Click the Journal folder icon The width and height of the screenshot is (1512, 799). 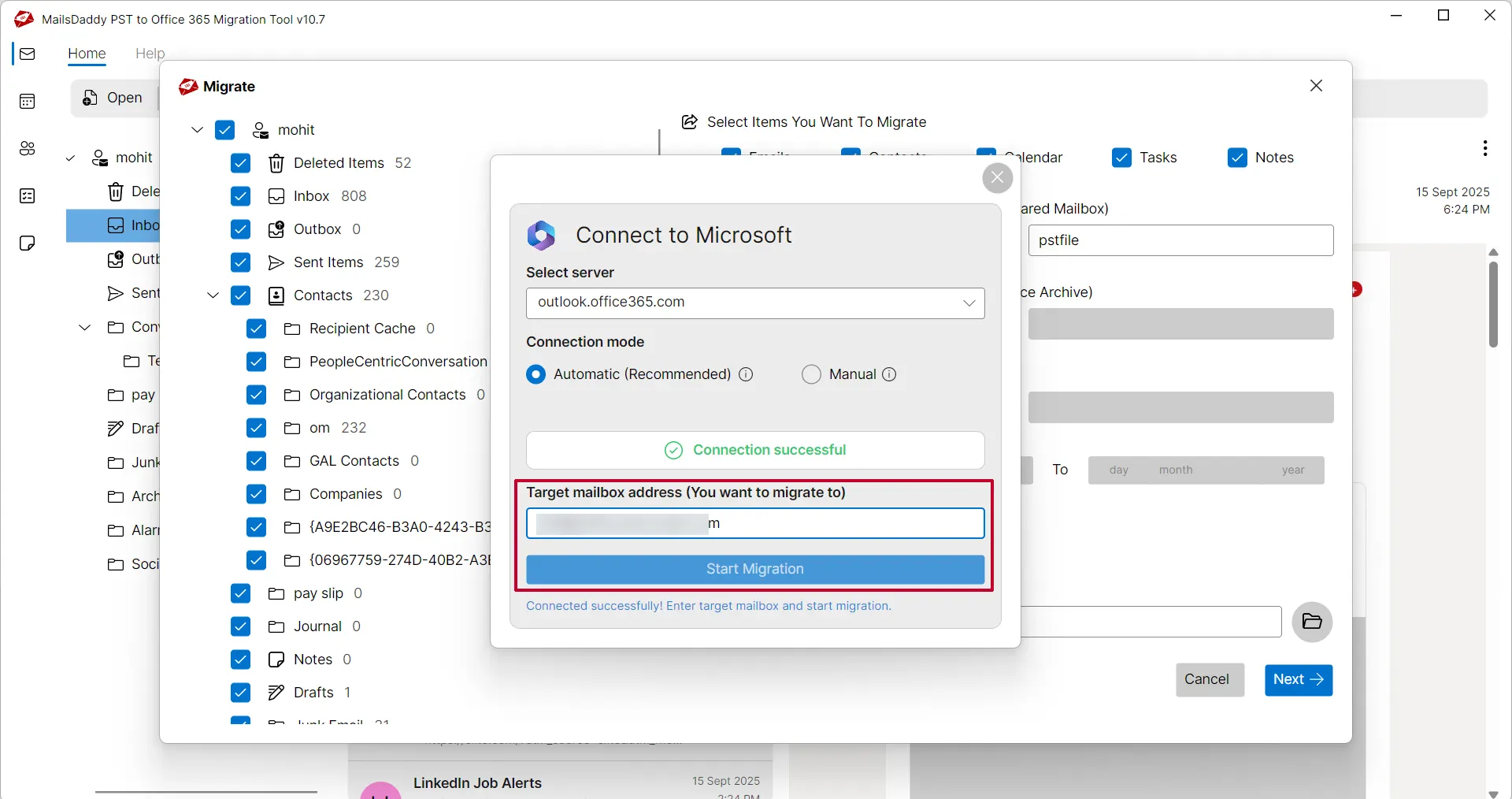276,626
